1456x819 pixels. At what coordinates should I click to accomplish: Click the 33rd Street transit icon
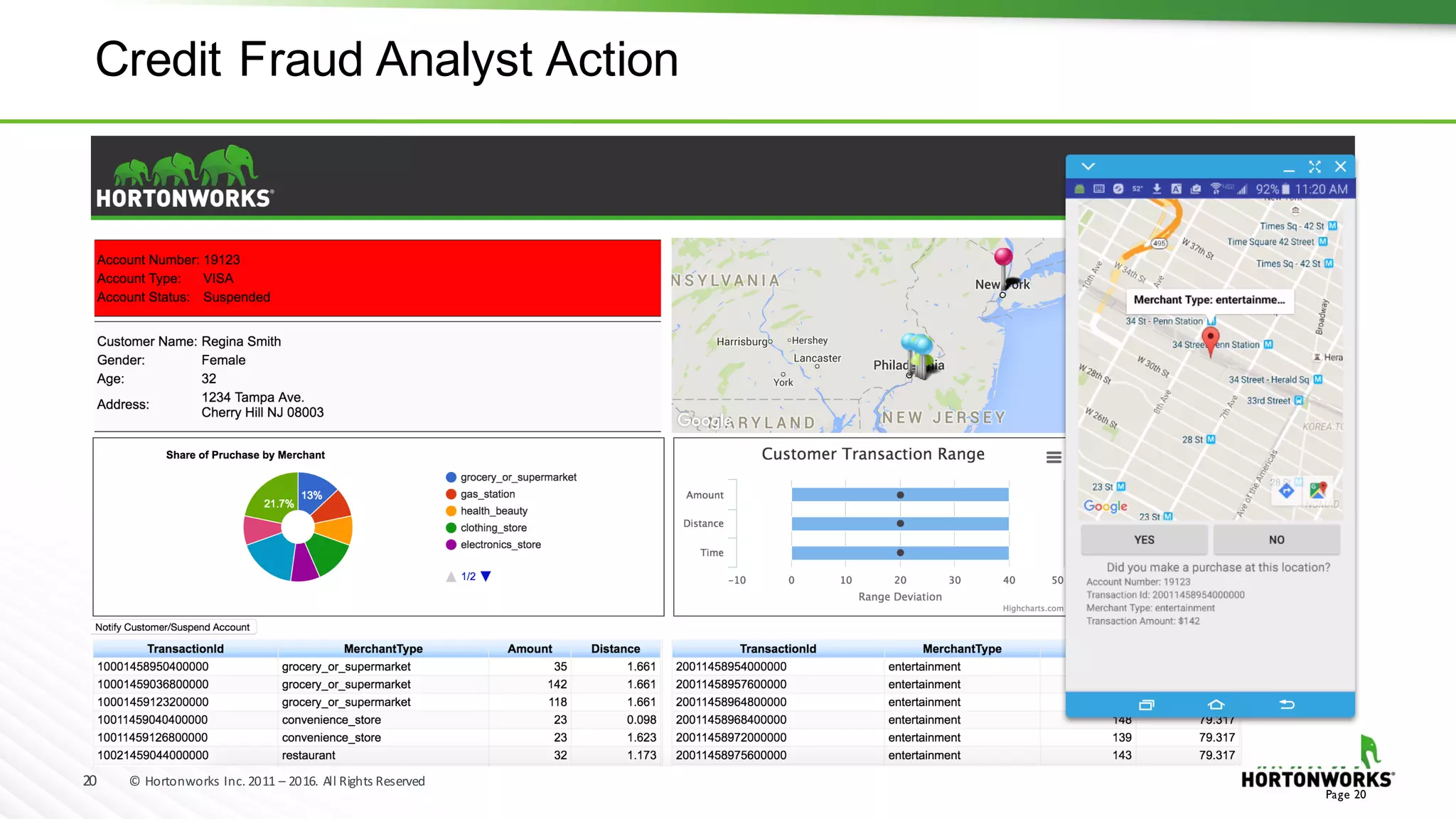point(1298,400)
